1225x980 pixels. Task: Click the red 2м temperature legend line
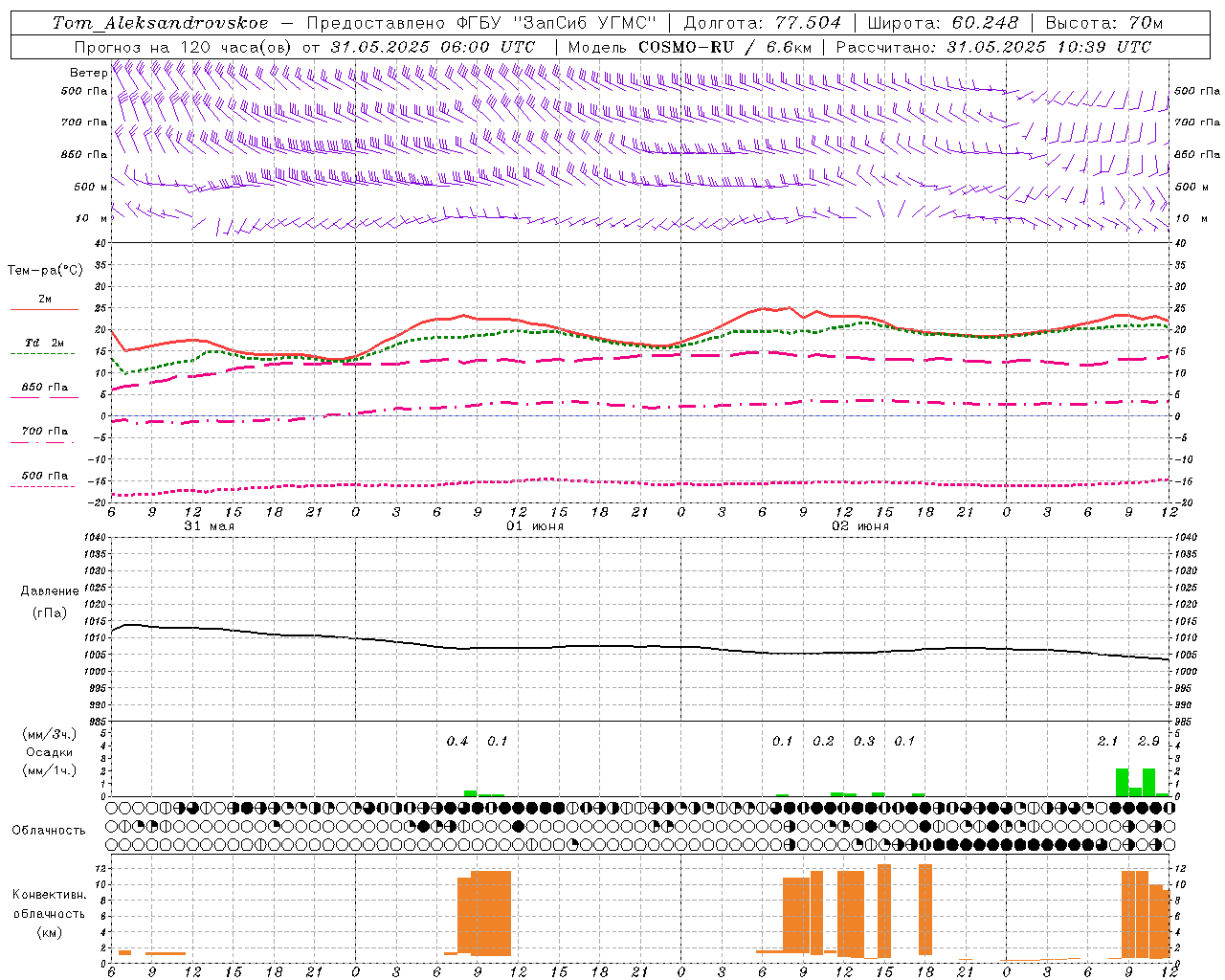tap(44, 309)
